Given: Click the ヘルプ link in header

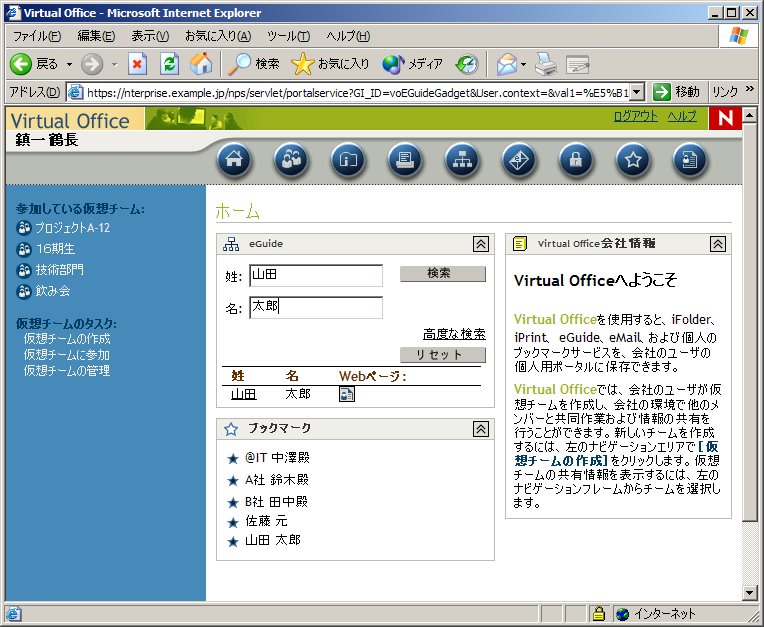Looking at the screenshot, I should [x=682, y=116].
